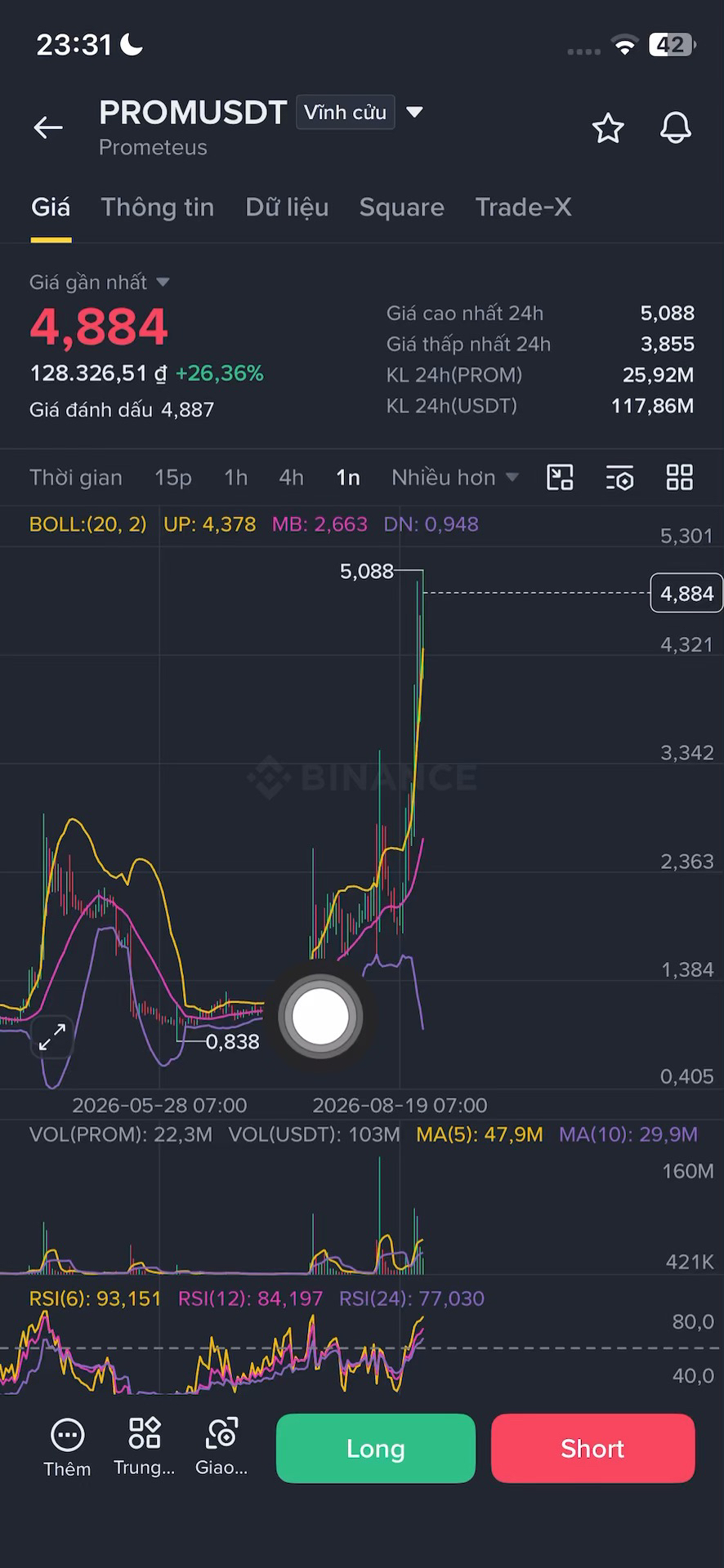This screenshot has height=1568, width=724.
Task: Tap the VOL(USDT): 103M label
Action: coord(315,1134)
